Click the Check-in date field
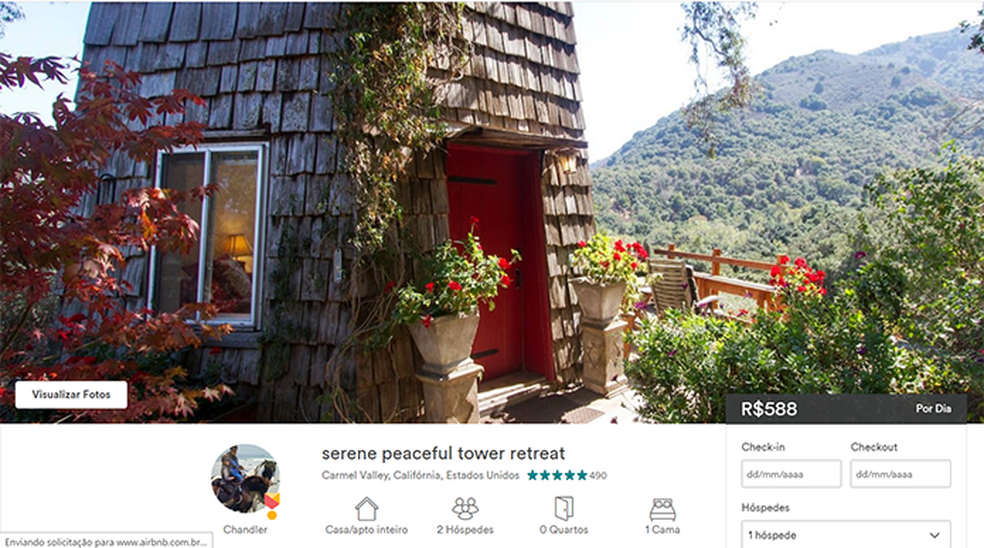984x548 pixels. click(x=791, y=474)
